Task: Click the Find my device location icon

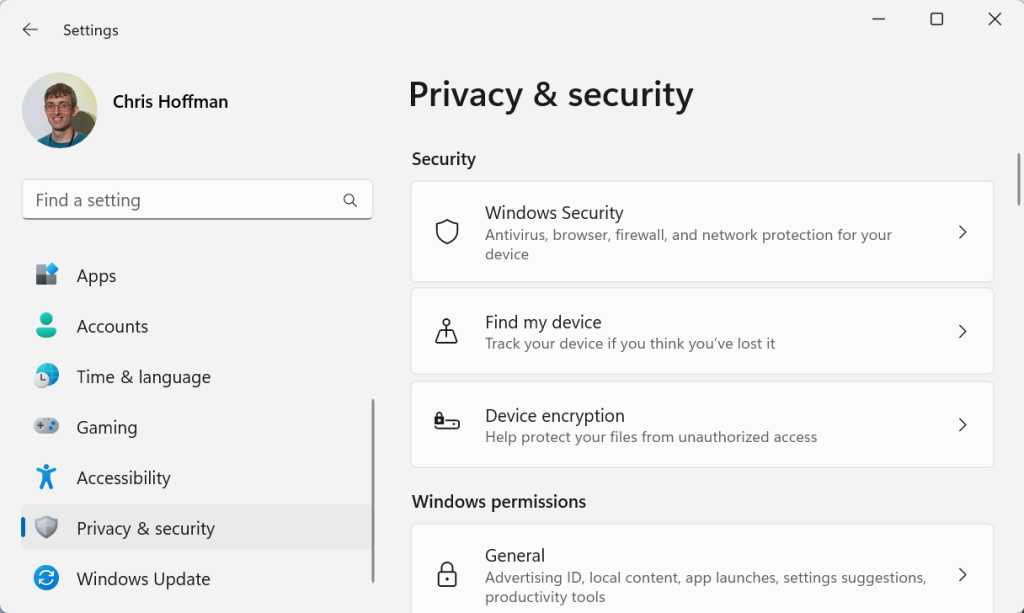Action: (445, 330)
